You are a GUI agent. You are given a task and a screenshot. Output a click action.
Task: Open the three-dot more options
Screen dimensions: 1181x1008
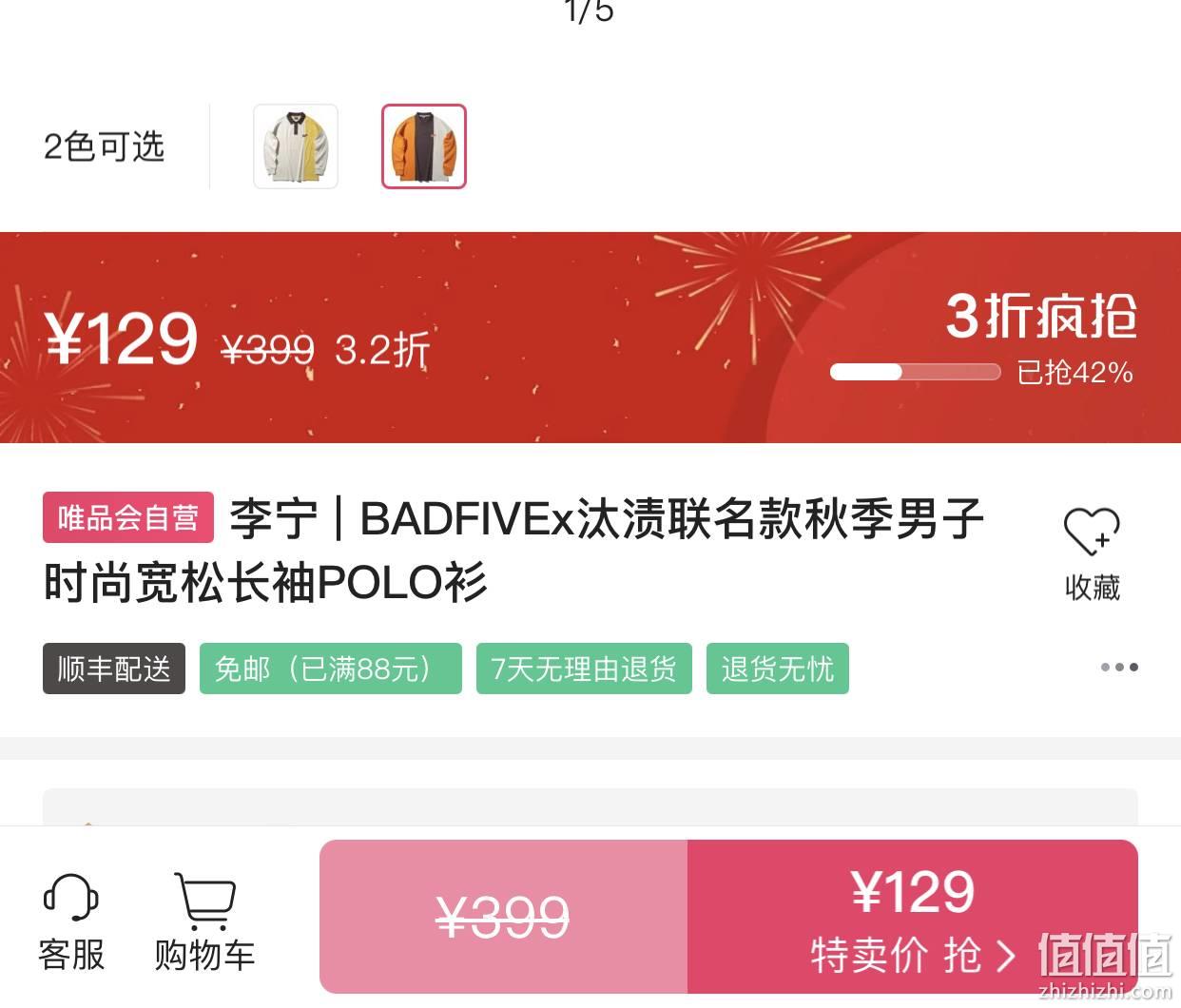pyautogui.click(x=1119, y=667)
